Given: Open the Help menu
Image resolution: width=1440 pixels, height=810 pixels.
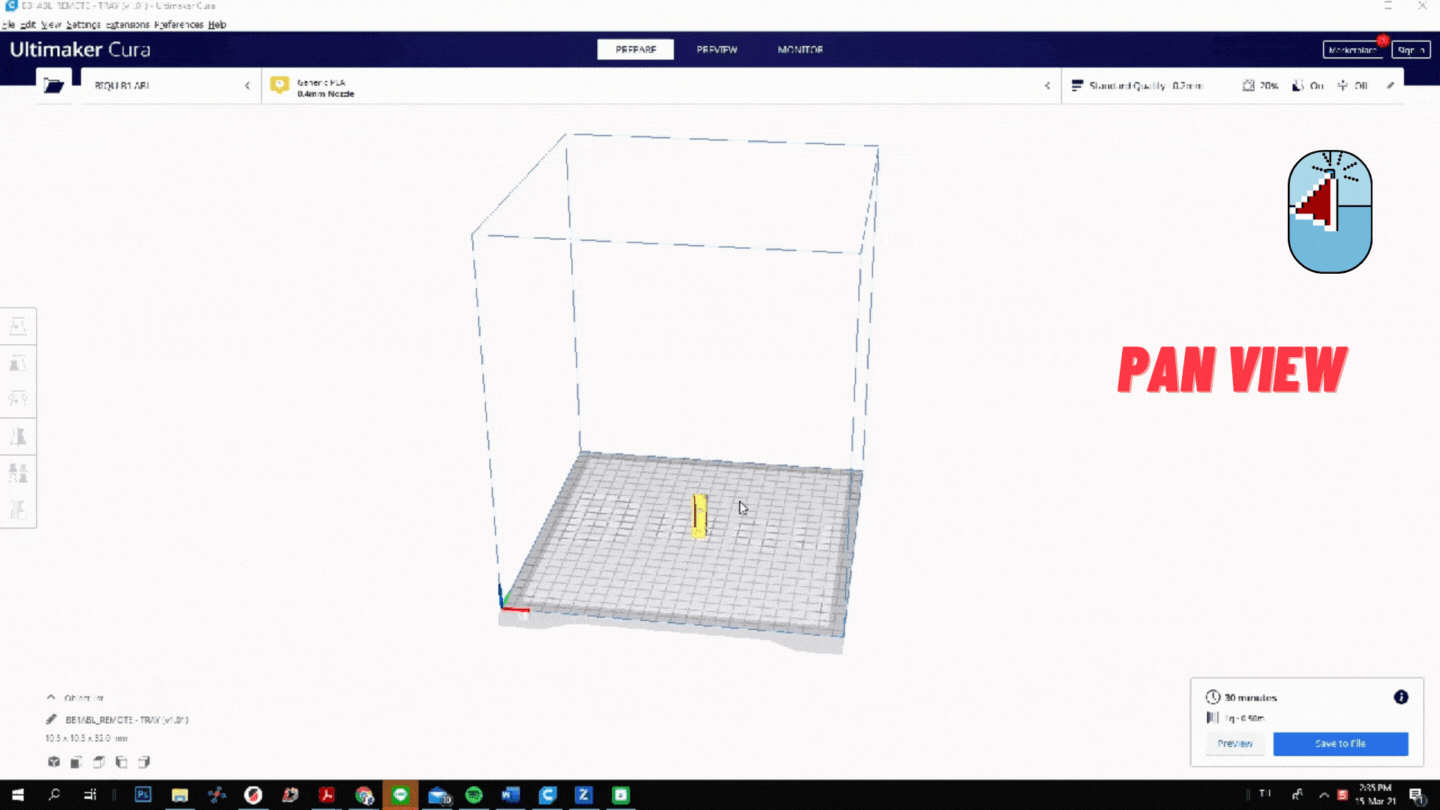Looking at the screenshot, I should pyautogui.click(x=217, y=24).
